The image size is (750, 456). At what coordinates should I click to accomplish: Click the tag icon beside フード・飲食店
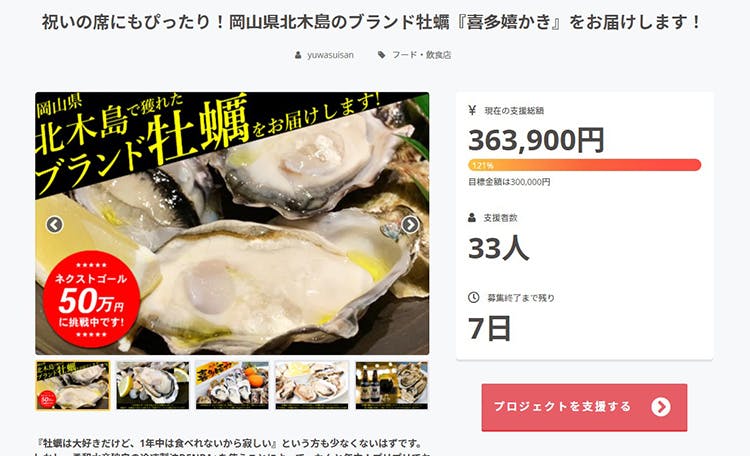tap(381, 55)
